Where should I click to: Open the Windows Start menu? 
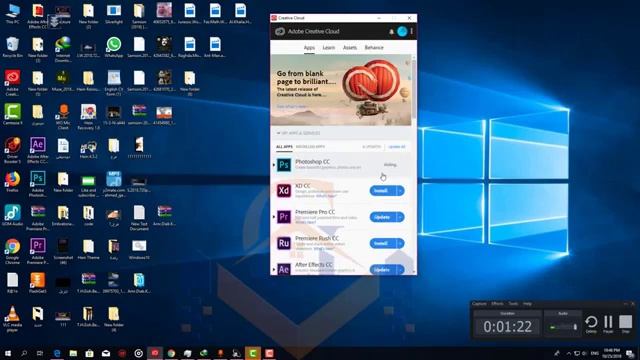click(x=7, y=353)
